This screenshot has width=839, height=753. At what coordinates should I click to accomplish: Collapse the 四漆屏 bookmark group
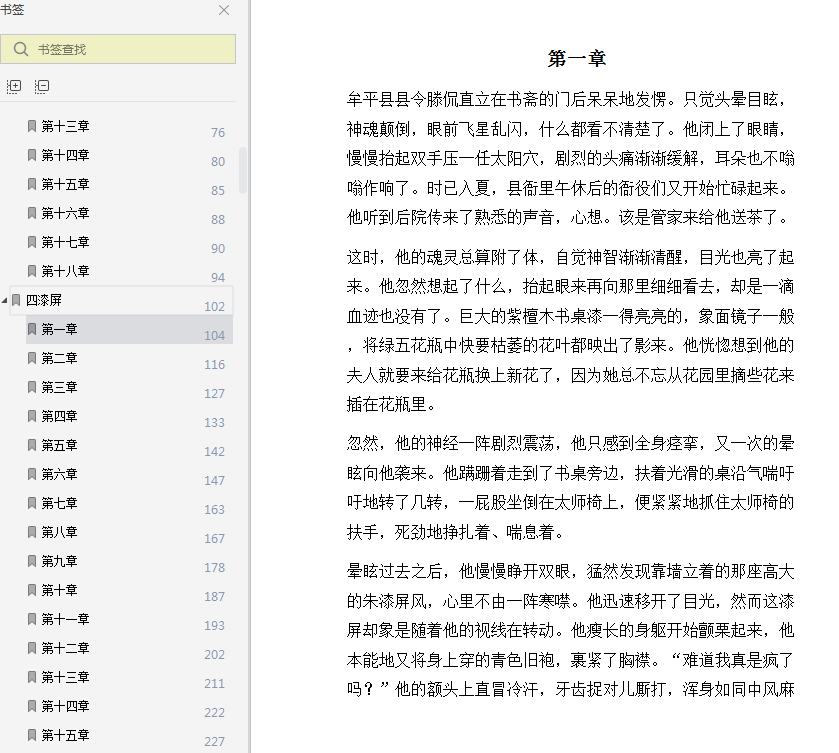[x=4, y=300]
